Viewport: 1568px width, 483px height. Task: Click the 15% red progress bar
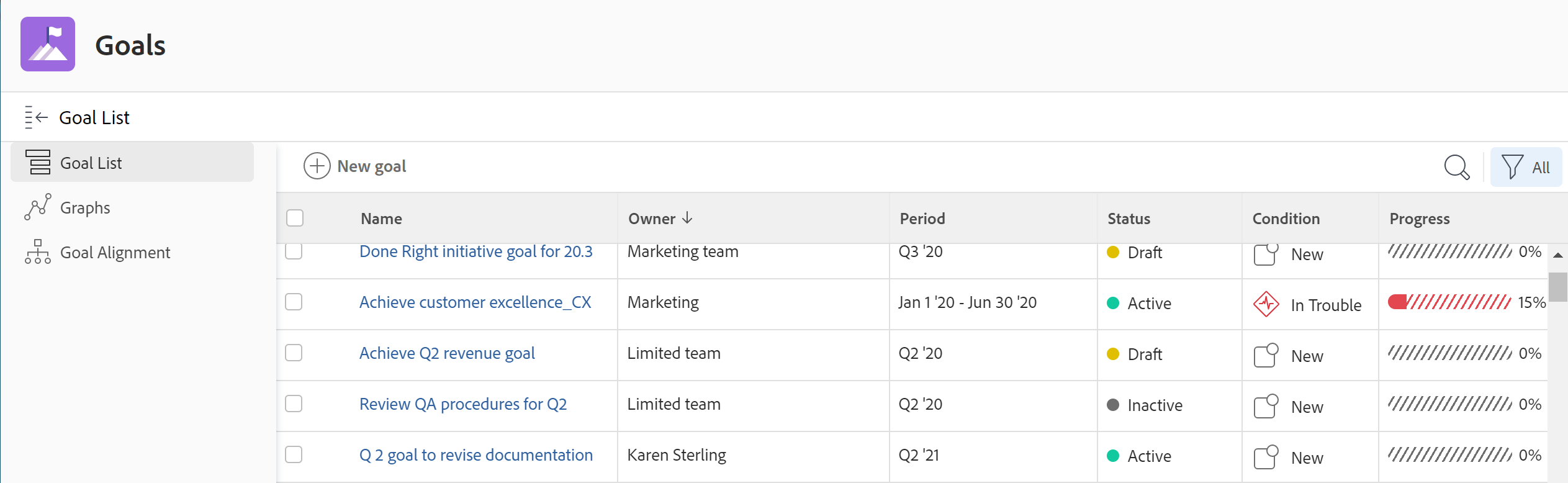click(1449, 302)
